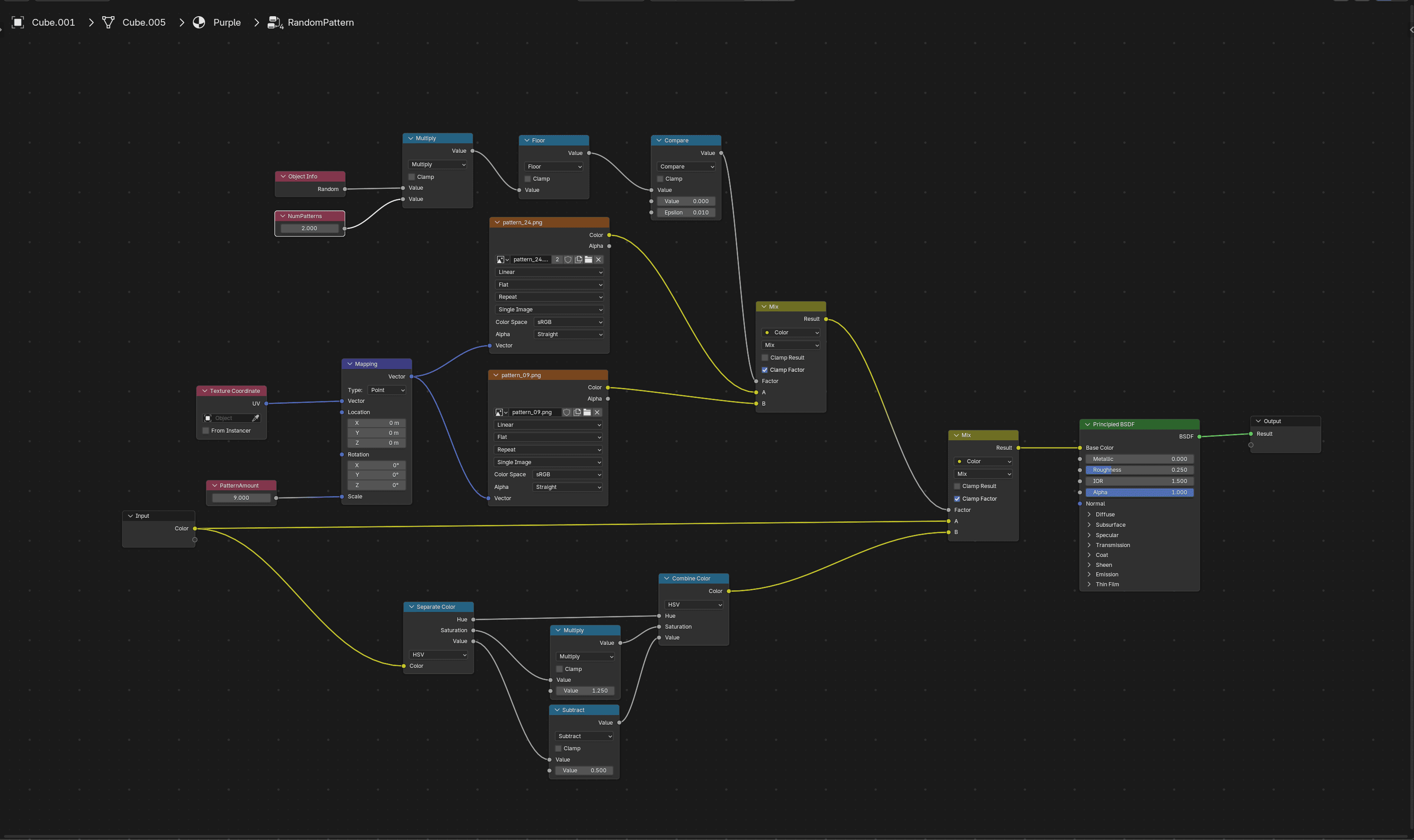
Task: Enable Clamp checkbox in Compare node
Action: coord(660,179)
